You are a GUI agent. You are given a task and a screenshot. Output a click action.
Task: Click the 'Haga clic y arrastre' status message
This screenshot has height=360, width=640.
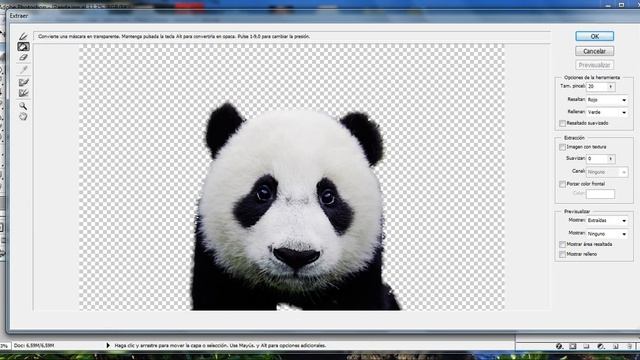tap(220, 345)
